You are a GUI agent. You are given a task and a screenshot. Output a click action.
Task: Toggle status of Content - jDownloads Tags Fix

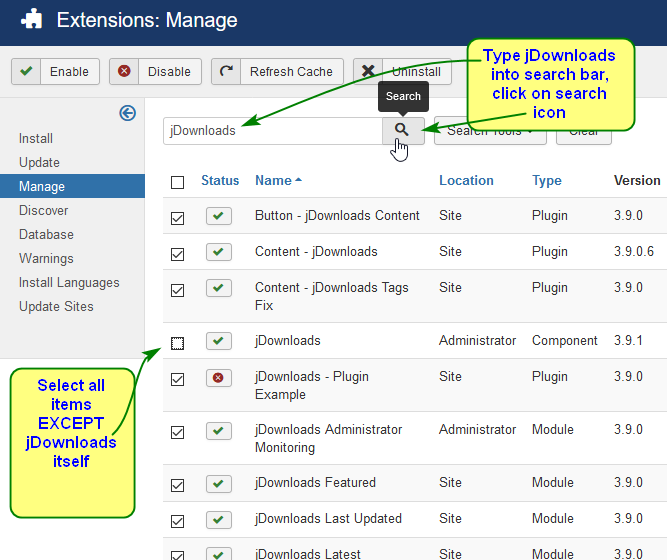219,288
